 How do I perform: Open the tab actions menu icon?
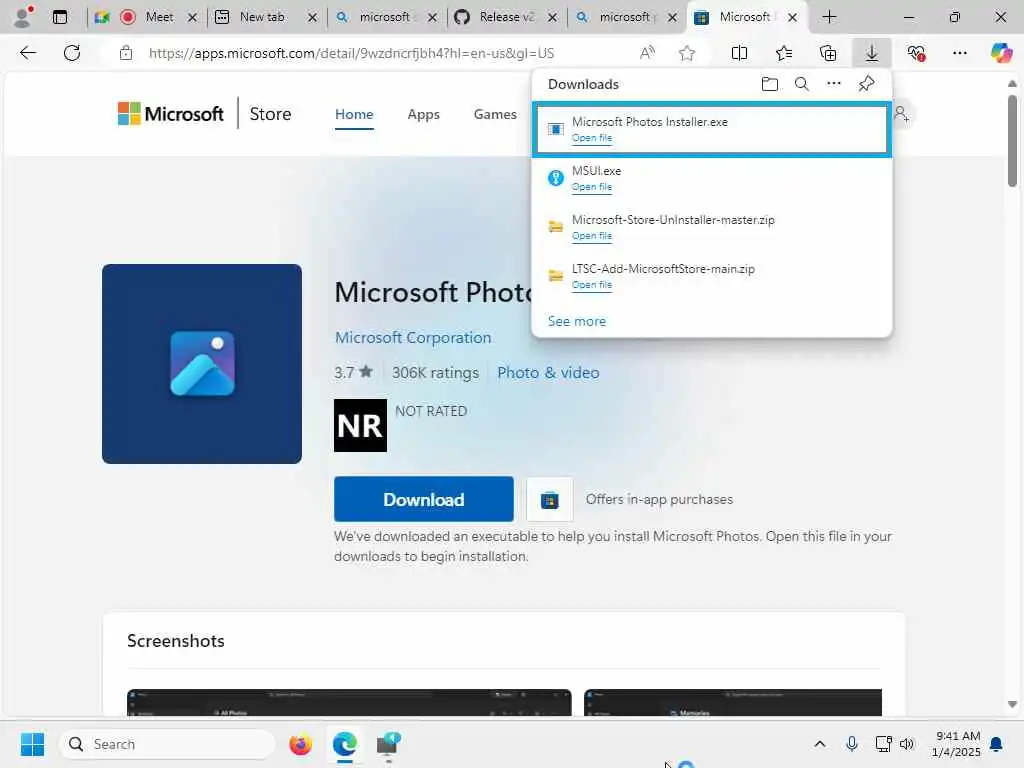click(x=60, y=17)
